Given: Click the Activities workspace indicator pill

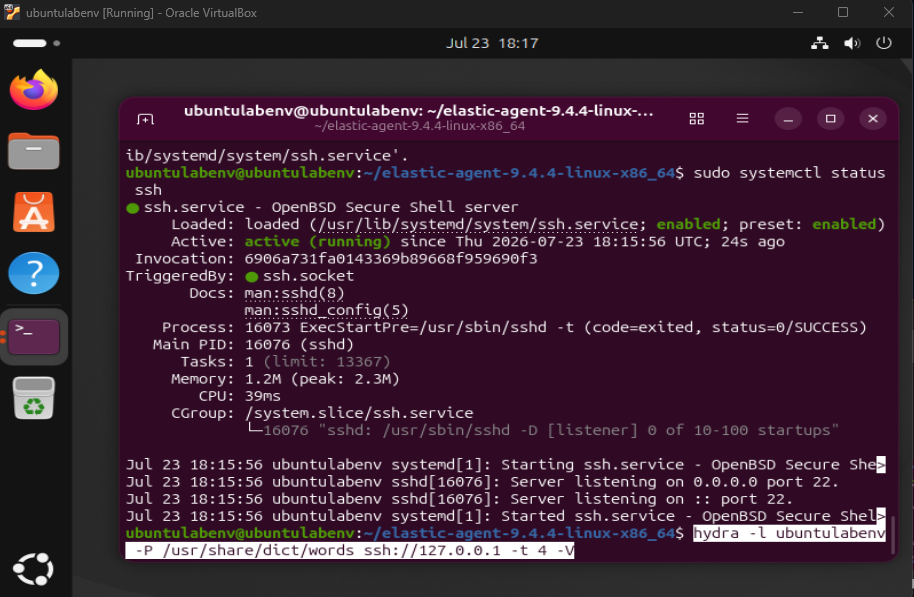Looking at the screenshot, I should pyautogui.click(x=30, y=43).
